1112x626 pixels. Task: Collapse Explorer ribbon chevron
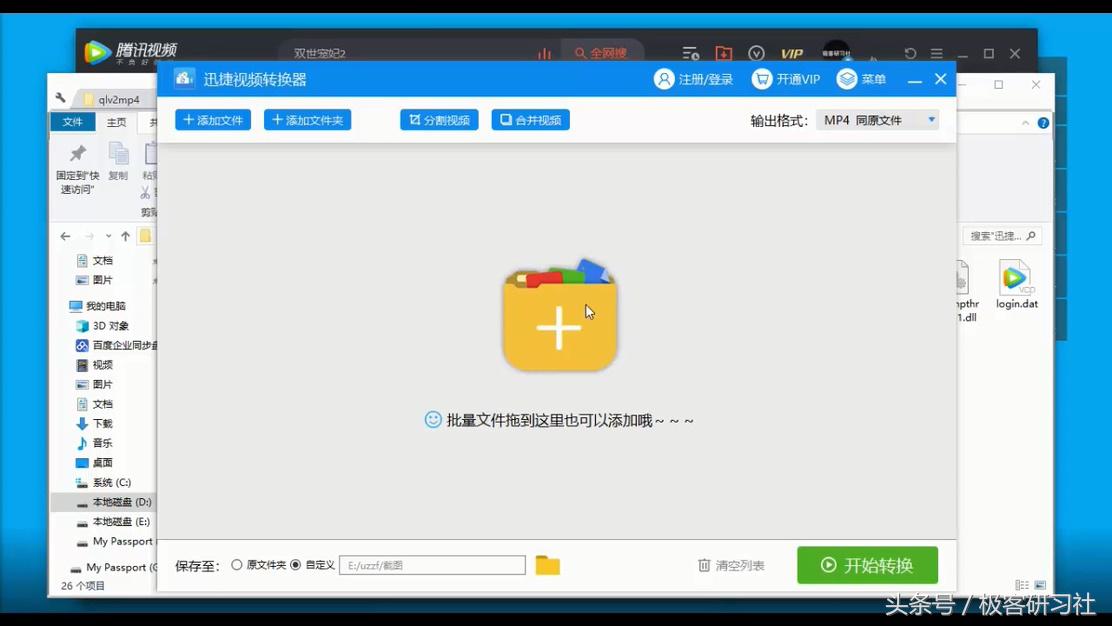coord(1025,123)
